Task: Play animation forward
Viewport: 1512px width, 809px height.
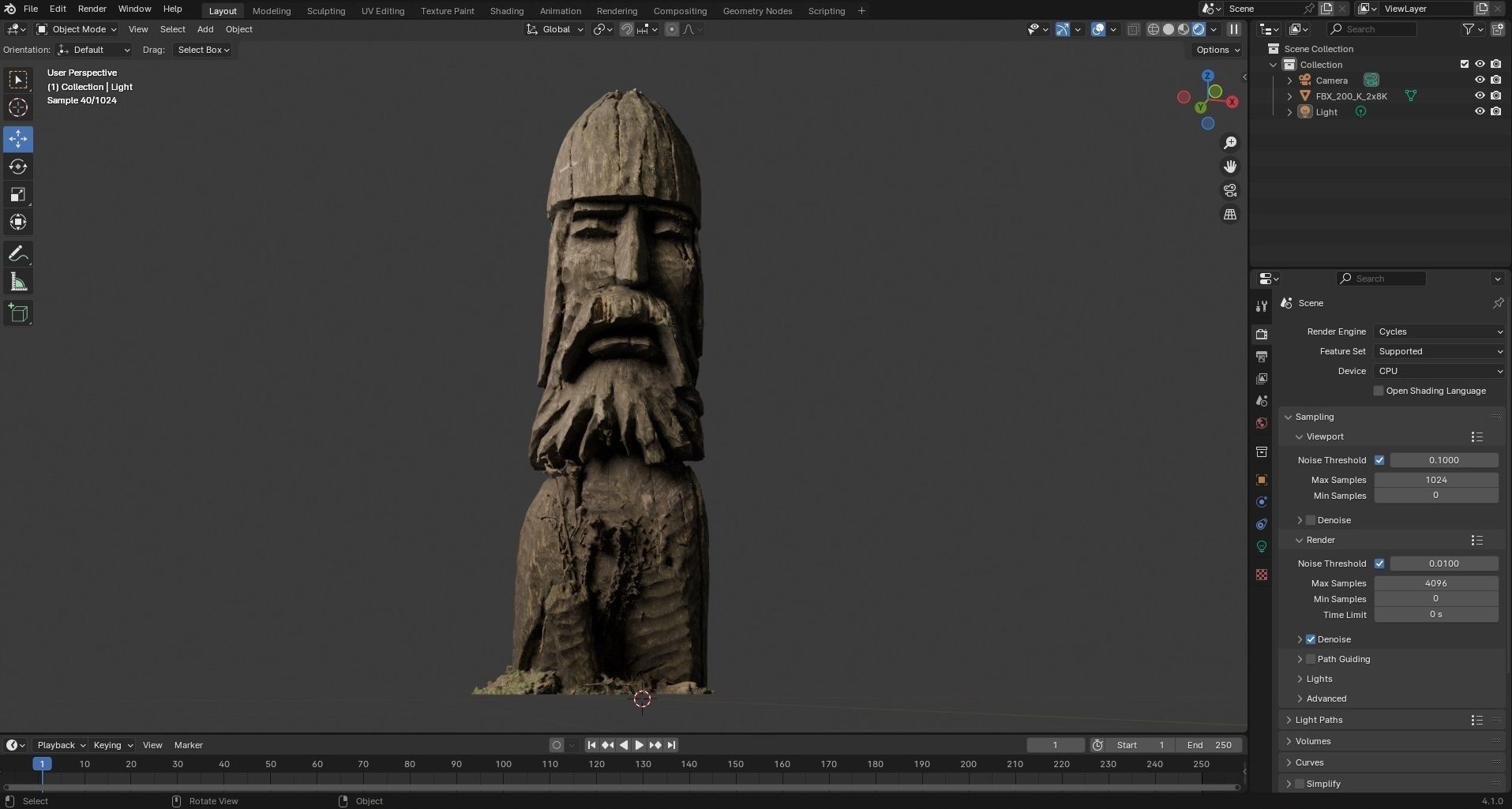Action: point(640,745)
